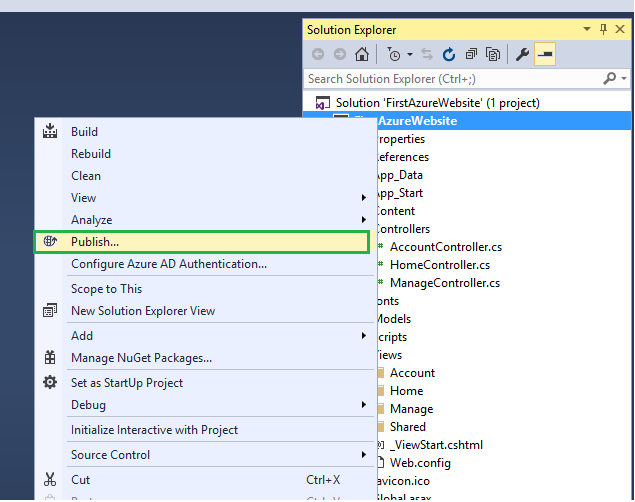Click the Home icon in Solution Explorer toolbar

point(362,55)
